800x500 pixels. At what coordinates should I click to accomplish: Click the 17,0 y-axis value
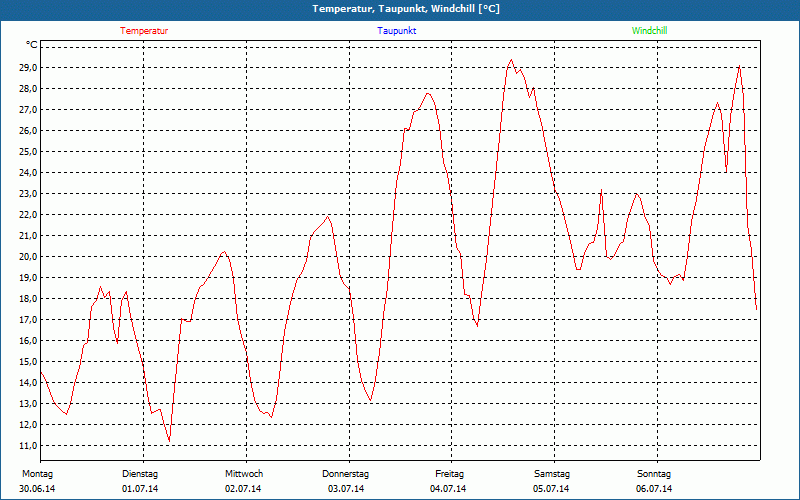[29, 320]
